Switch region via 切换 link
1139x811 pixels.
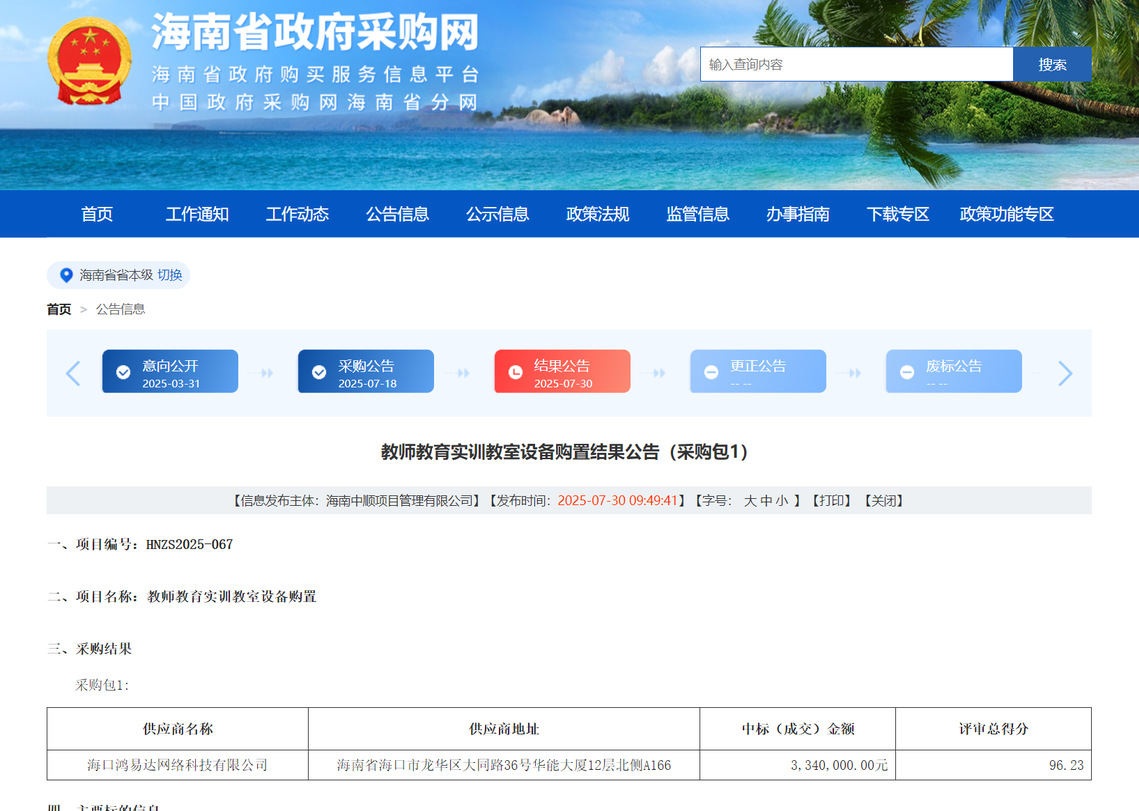click(170, 275)
